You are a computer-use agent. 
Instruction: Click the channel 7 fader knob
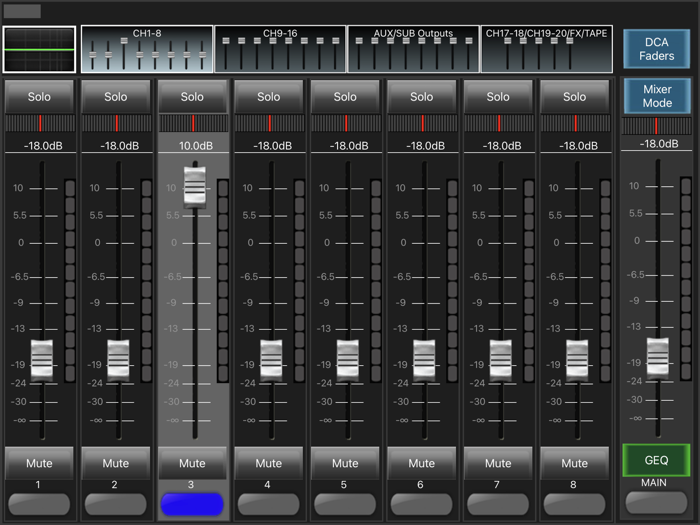[x=501, y=360]
